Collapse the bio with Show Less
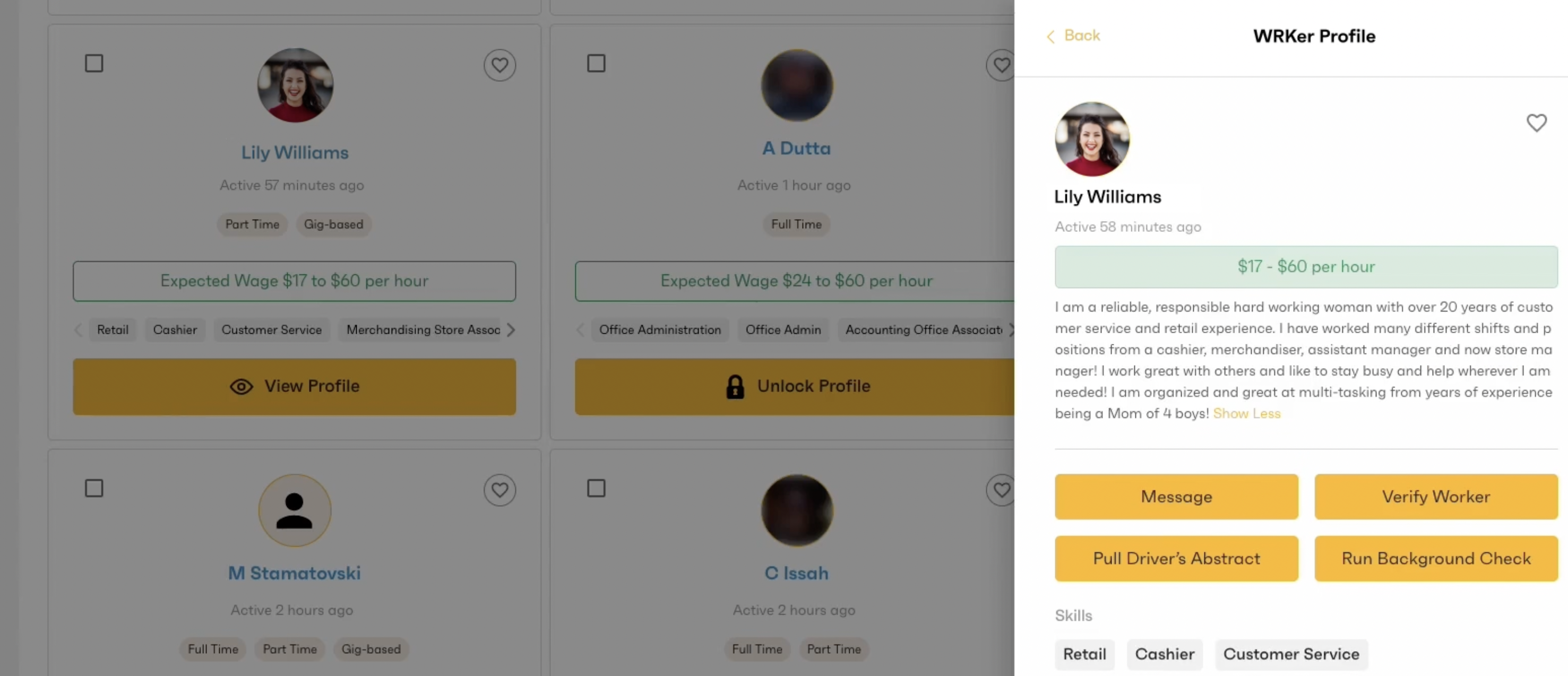This screenshot has height=676, width=1568. pos(1247,413)
